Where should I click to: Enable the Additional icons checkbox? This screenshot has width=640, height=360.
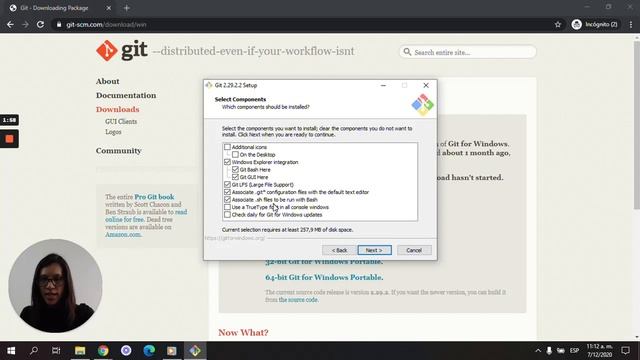227,147
